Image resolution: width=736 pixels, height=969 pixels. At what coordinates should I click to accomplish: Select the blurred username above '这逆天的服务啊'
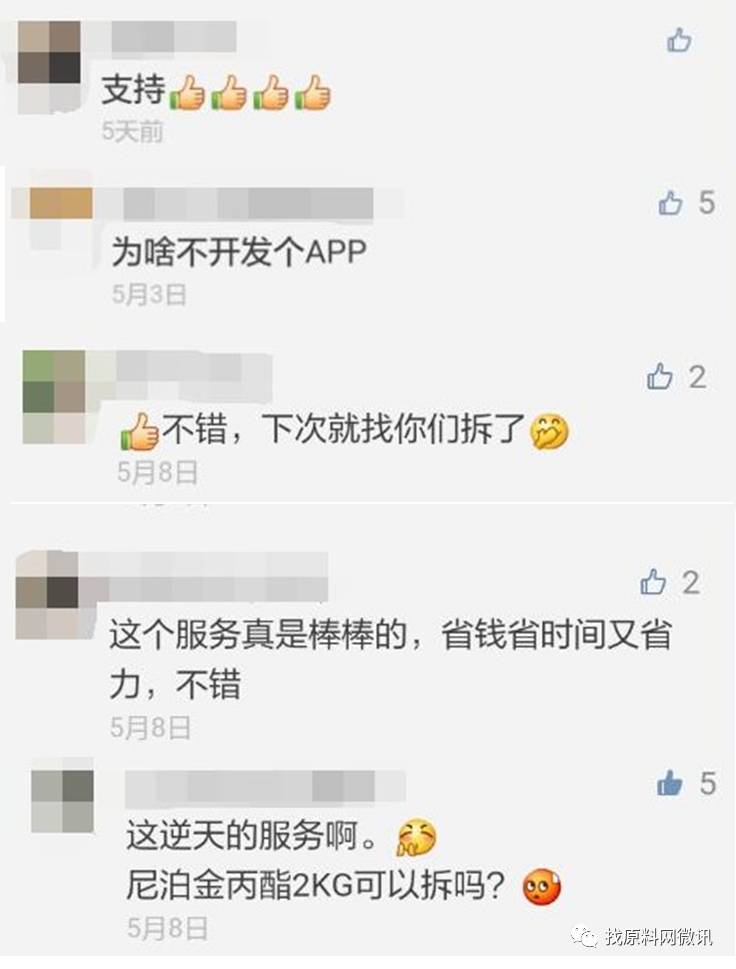[x=266, y=787]
